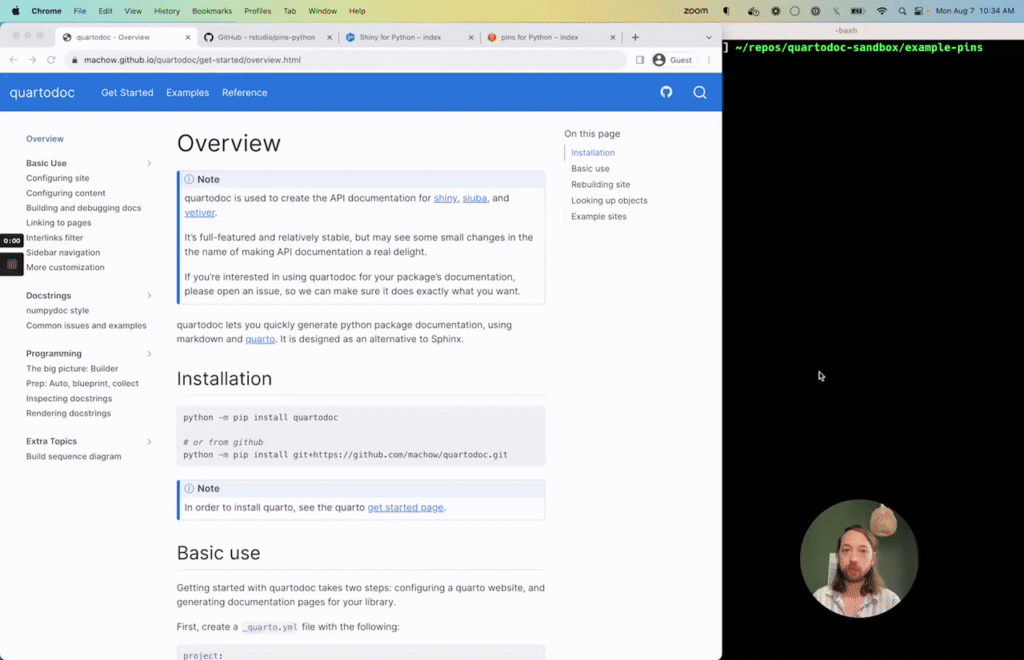This screenshot has width=1024, height=660.
Task: Check the battery status icon in the menu bar
Action: pos(857,11)
